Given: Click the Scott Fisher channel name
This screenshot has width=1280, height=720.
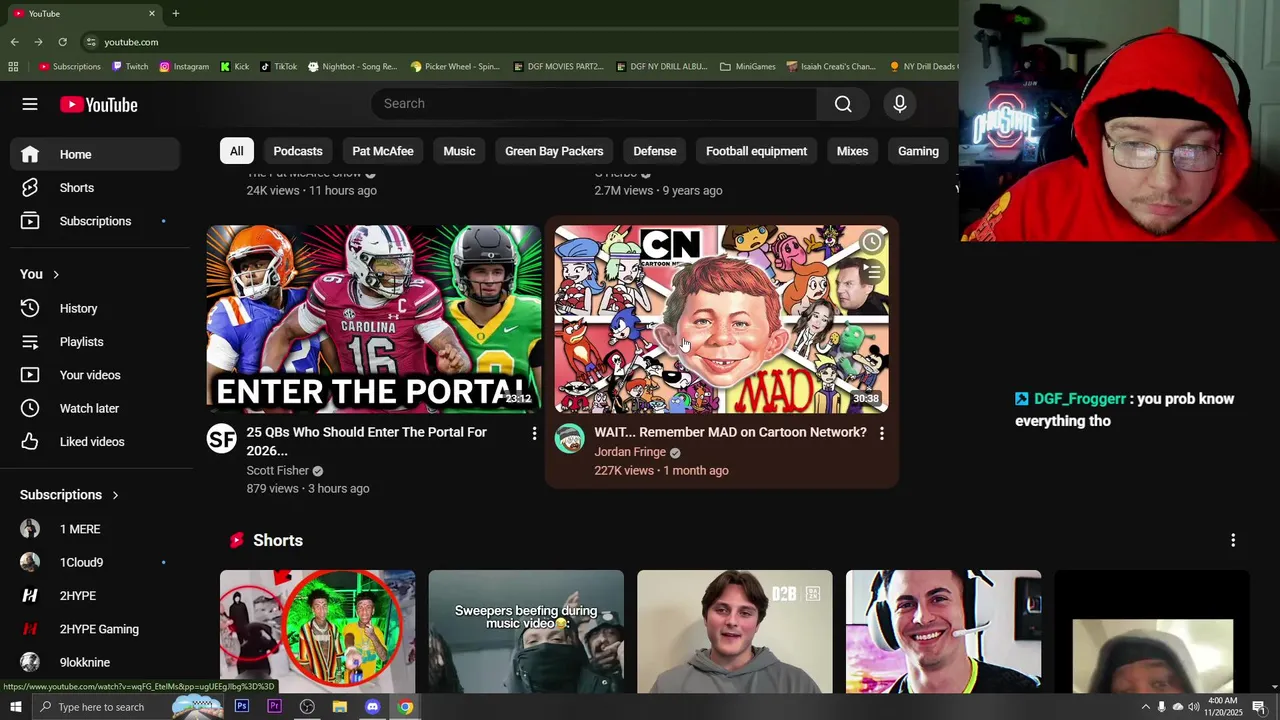Looking at the screenshot, I should [x=278, y=471].
